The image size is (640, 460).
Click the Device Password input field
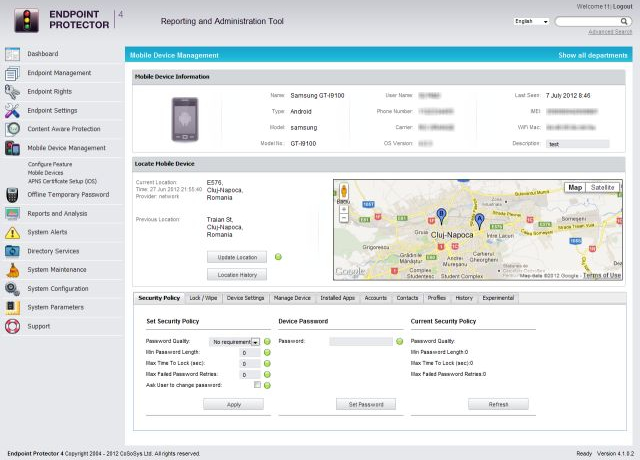361,342
